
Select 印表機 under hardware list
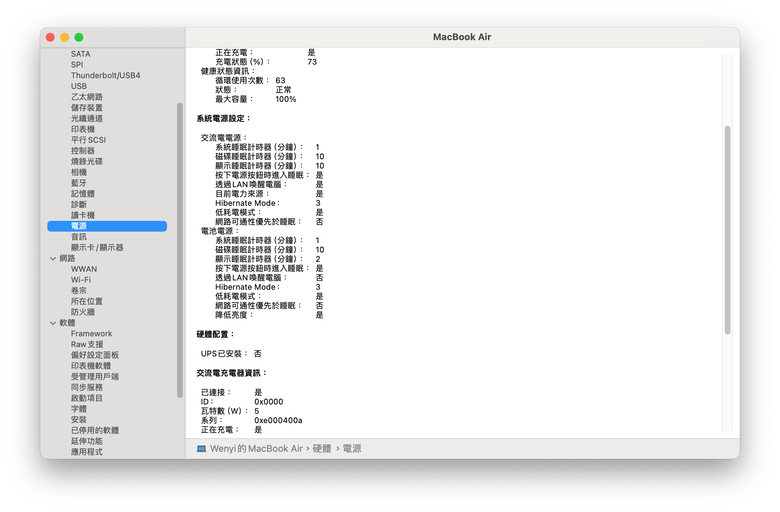[83, 129]
